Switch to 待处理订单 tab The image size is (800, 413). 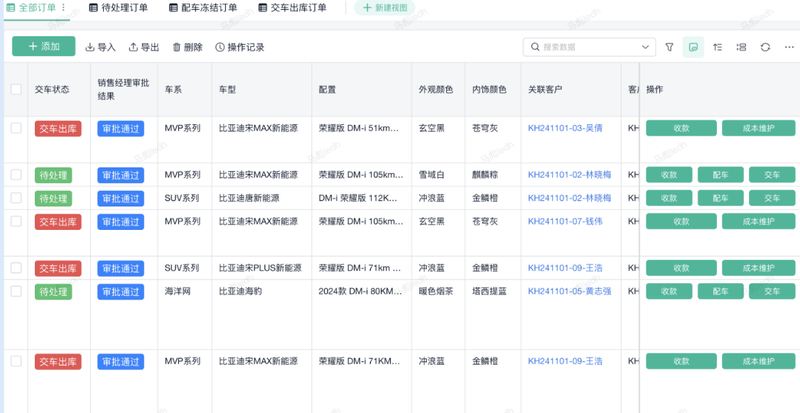tap(118, 8)
